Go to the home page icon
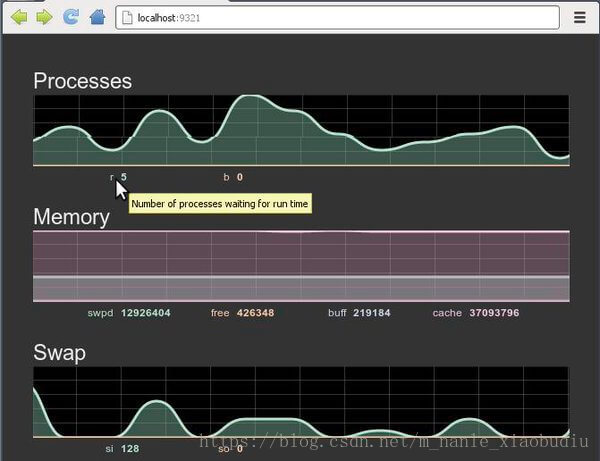 tap(98, 17)
